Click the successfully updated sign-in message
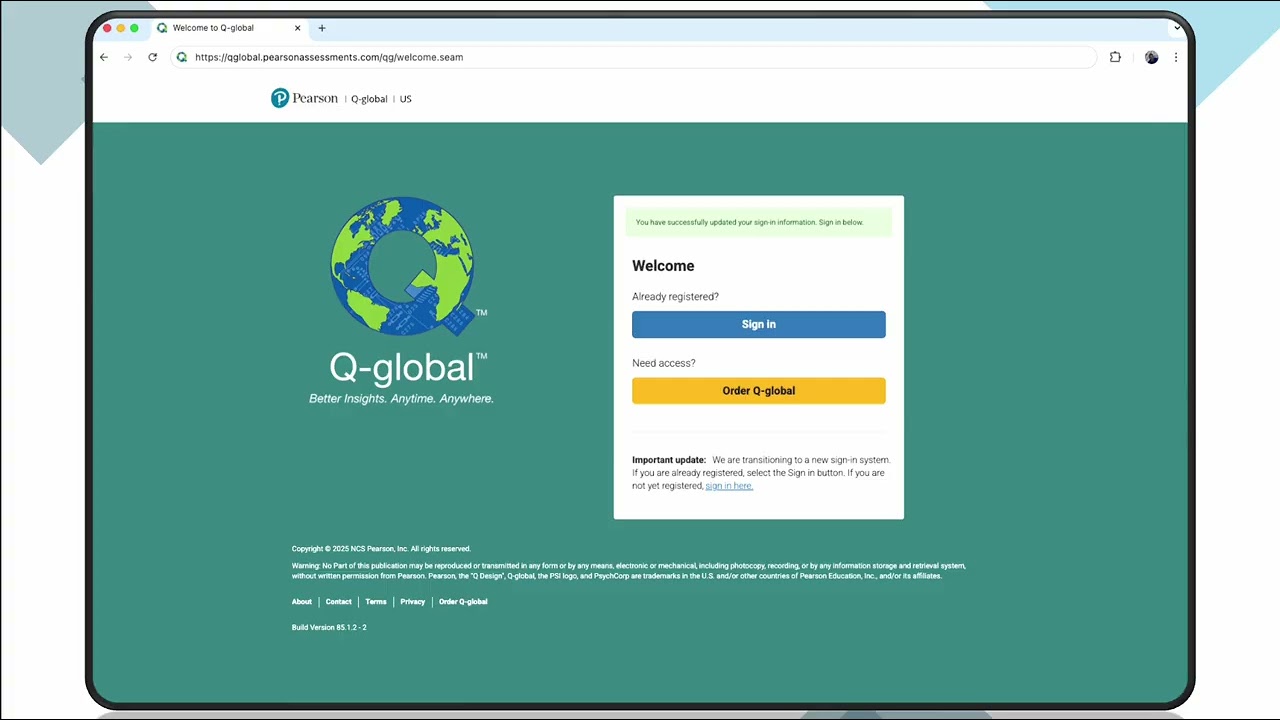Image resolution: width=1280 pixels, height=720 pixels. [x=758, y=222]
